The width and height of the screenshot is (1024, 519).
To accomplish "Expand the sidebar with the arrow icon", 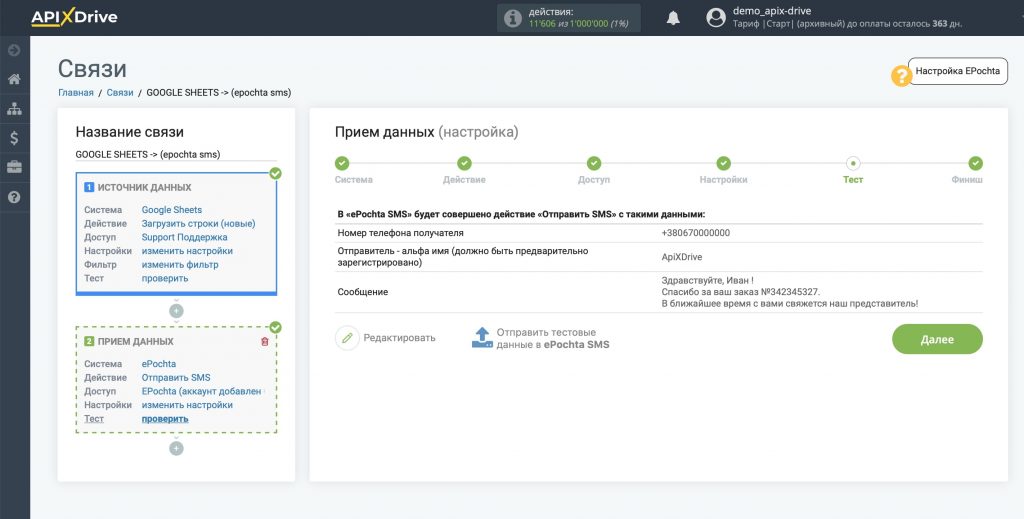I will tap(14, 50).
